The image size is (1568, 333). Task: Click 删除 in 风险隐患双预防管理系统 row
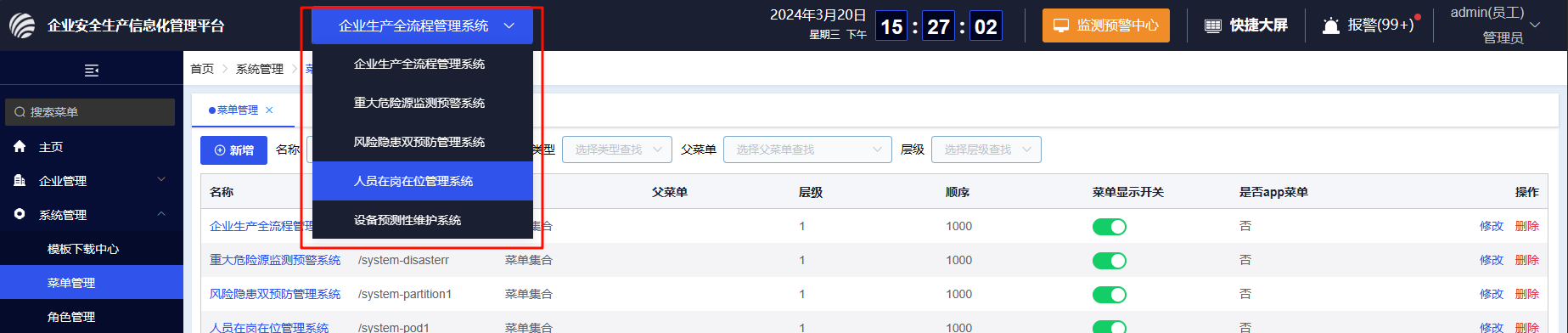click(x=1526, y=294)
